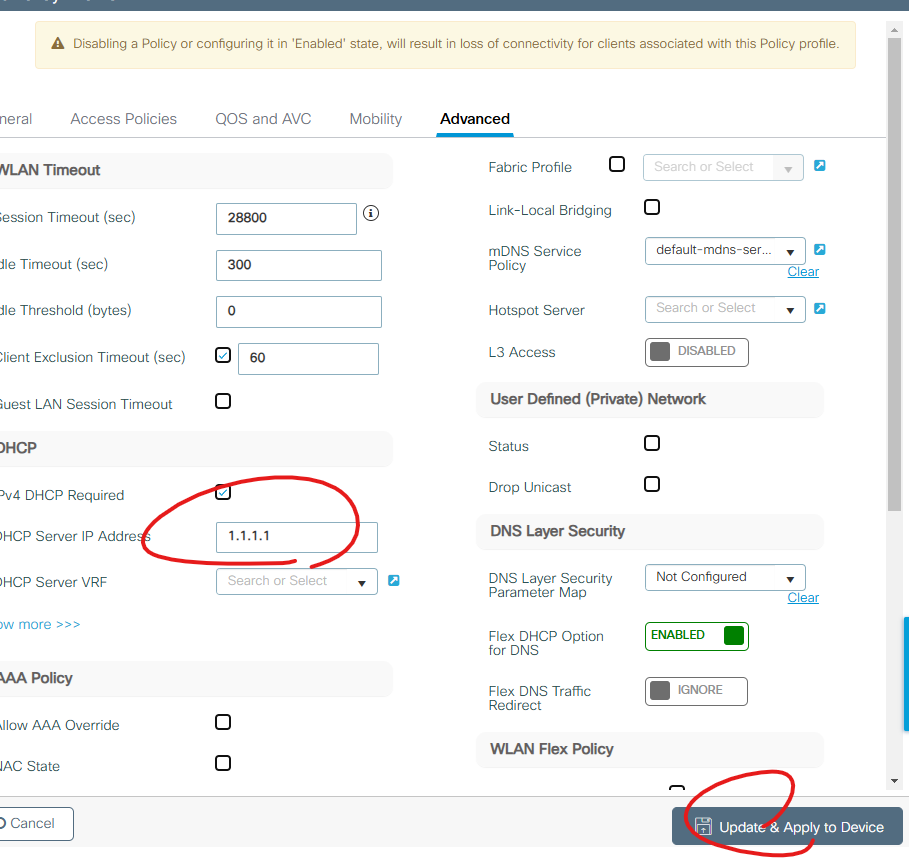Enable User Defined Network Status checkbox
909x859 pixels.
point(652,443)
